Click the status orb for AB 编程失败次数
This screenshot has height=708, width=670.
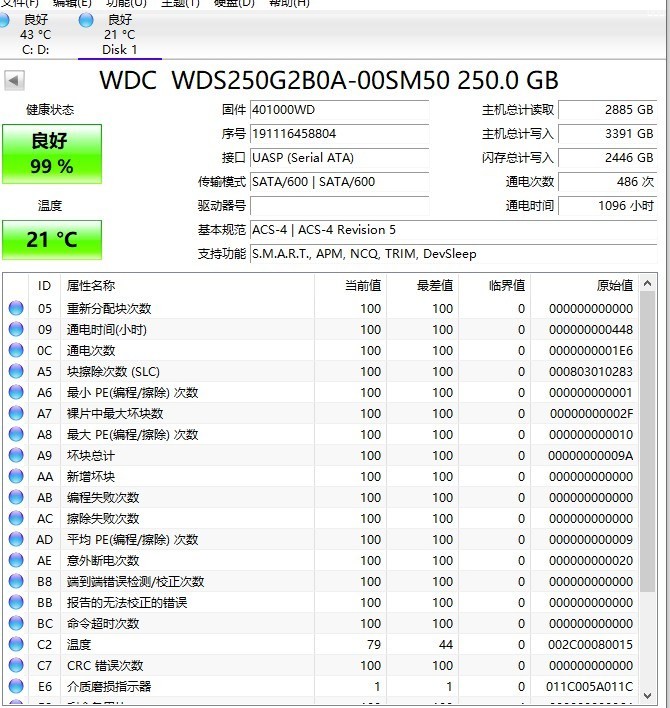tap(16, 497)
